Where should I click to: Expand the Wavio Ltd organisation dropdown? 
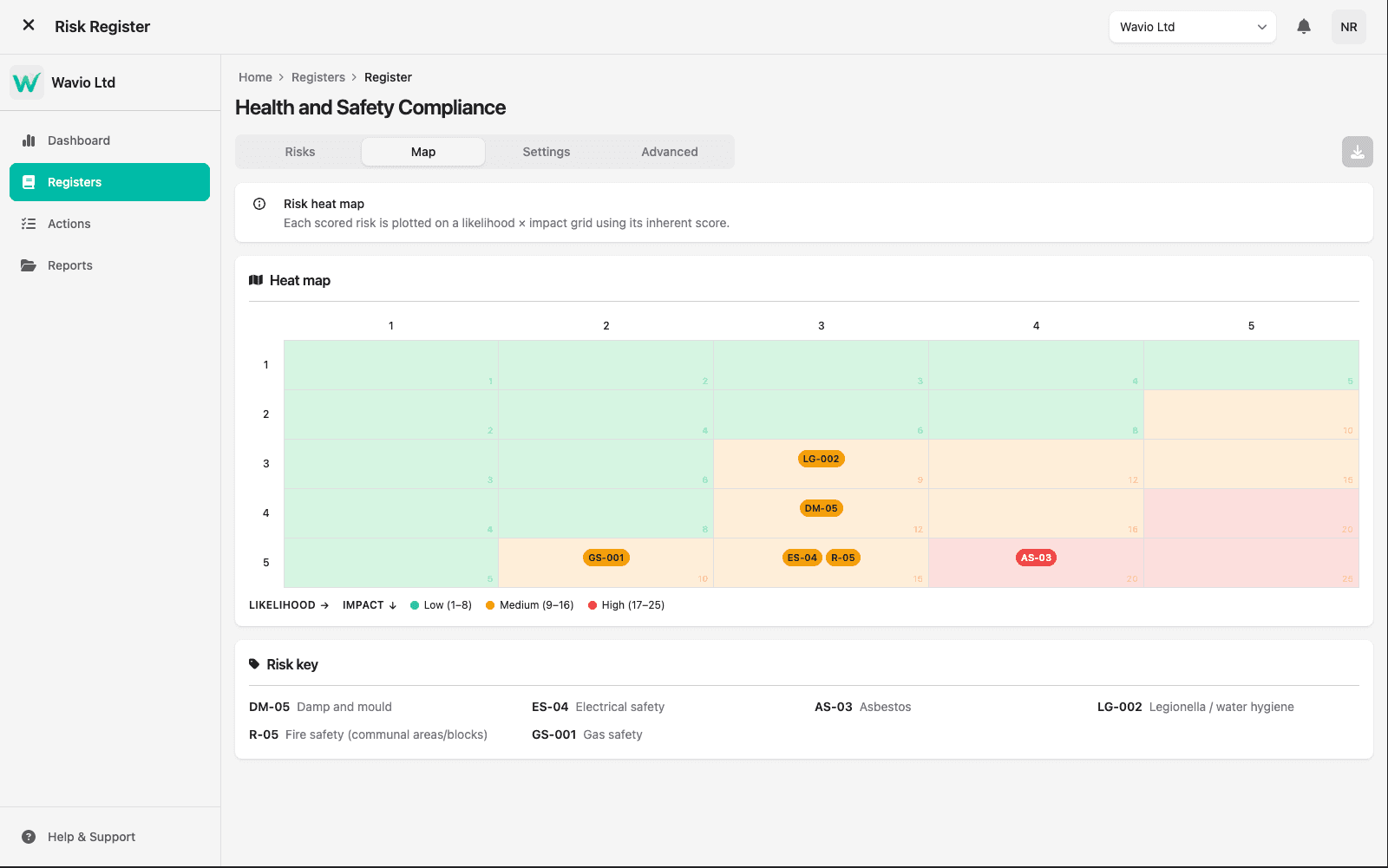click(x=1192, y=27)
